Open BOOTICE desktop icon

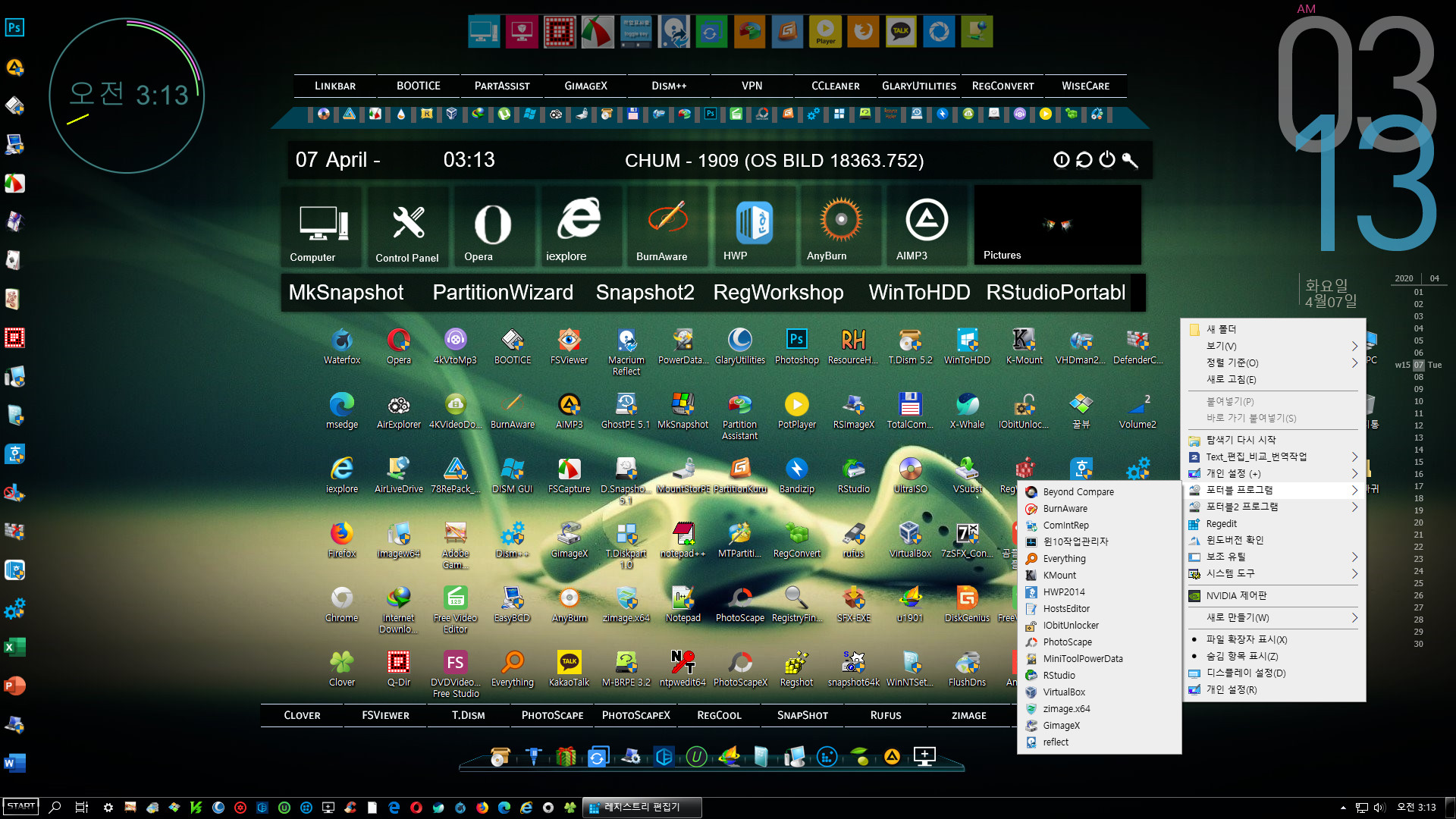pyautogui.click(x=513, y=347)
